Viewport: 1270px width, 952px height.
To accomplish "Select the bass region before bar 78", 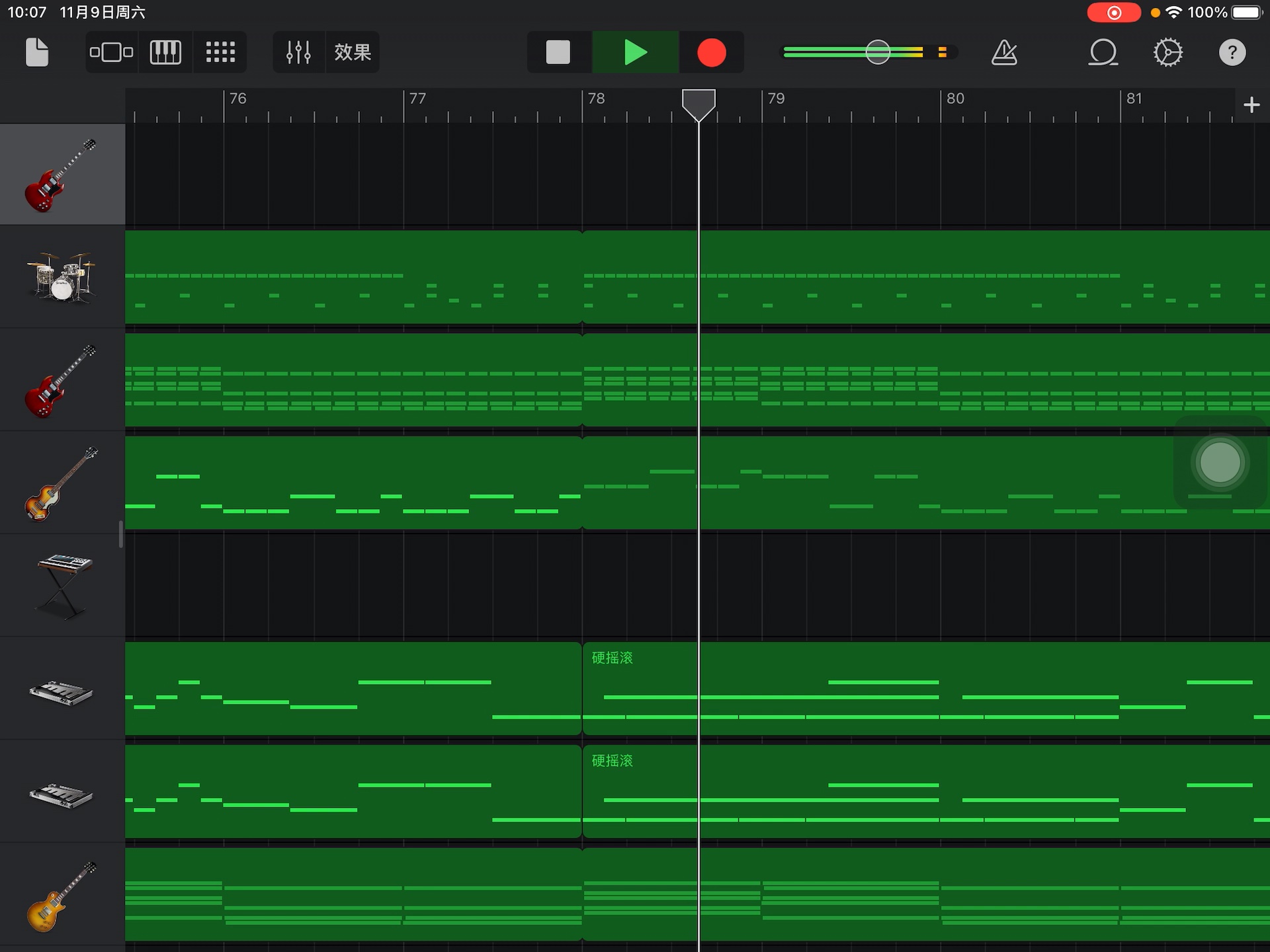I will [x=353, y=483].
